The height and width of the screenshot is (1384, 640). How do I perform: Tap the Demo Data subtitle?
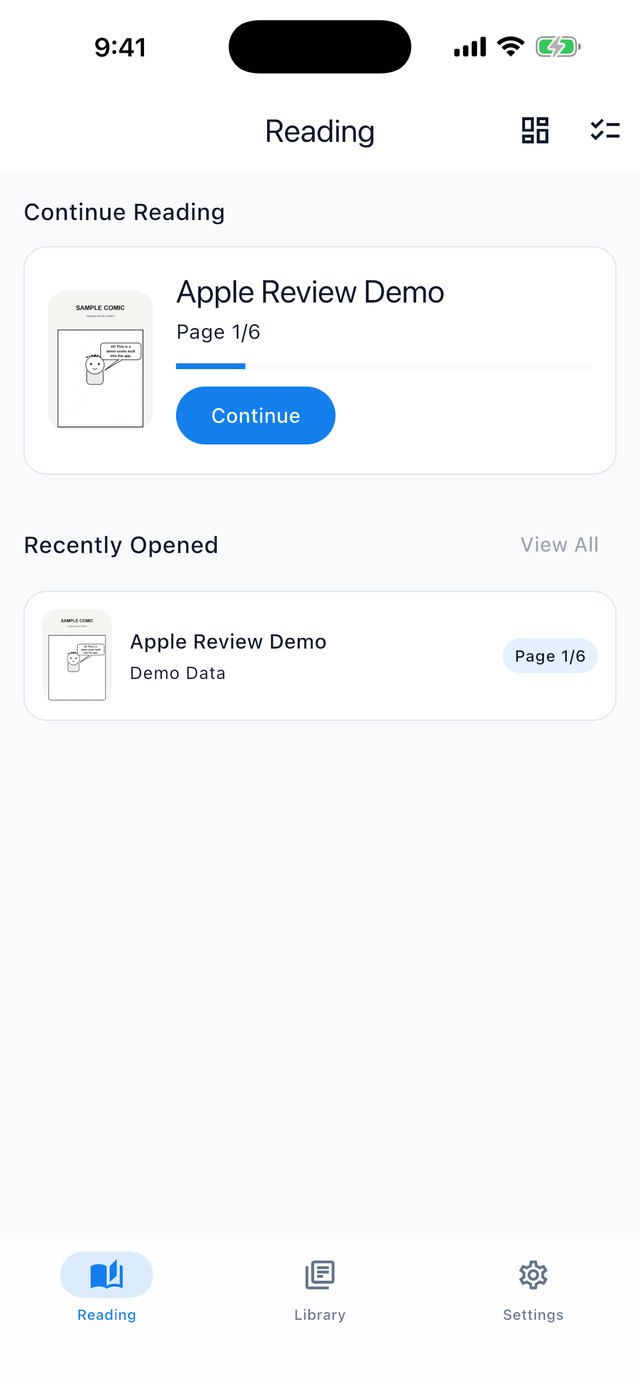tap(178, 673)
